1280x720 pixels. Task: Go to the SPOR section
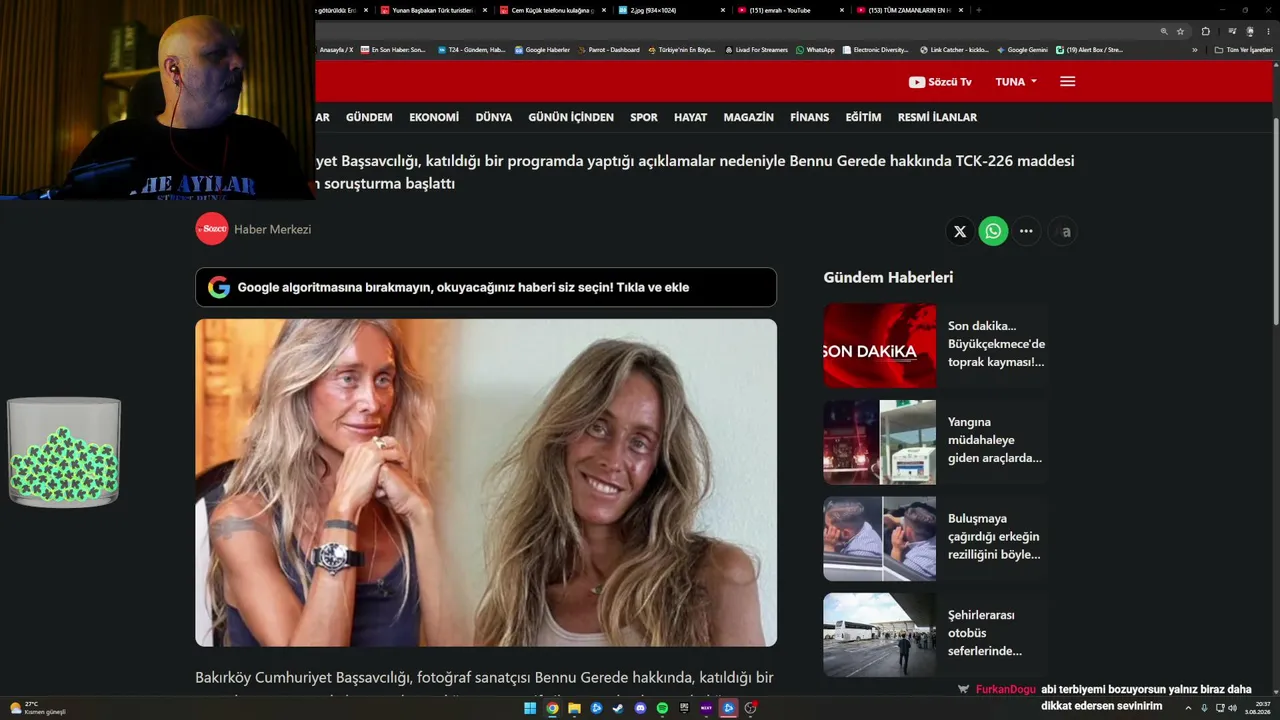[x=644, y=117]
